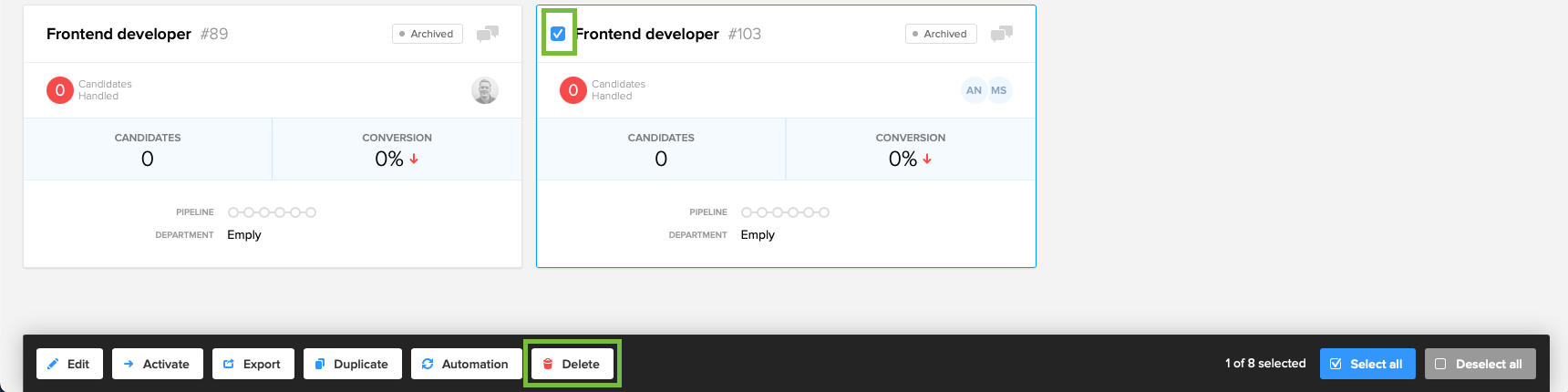The height and width of the screenshot is (392, 1568).
Task: Click the AN team member avatar
Action: tap(974, 90)
